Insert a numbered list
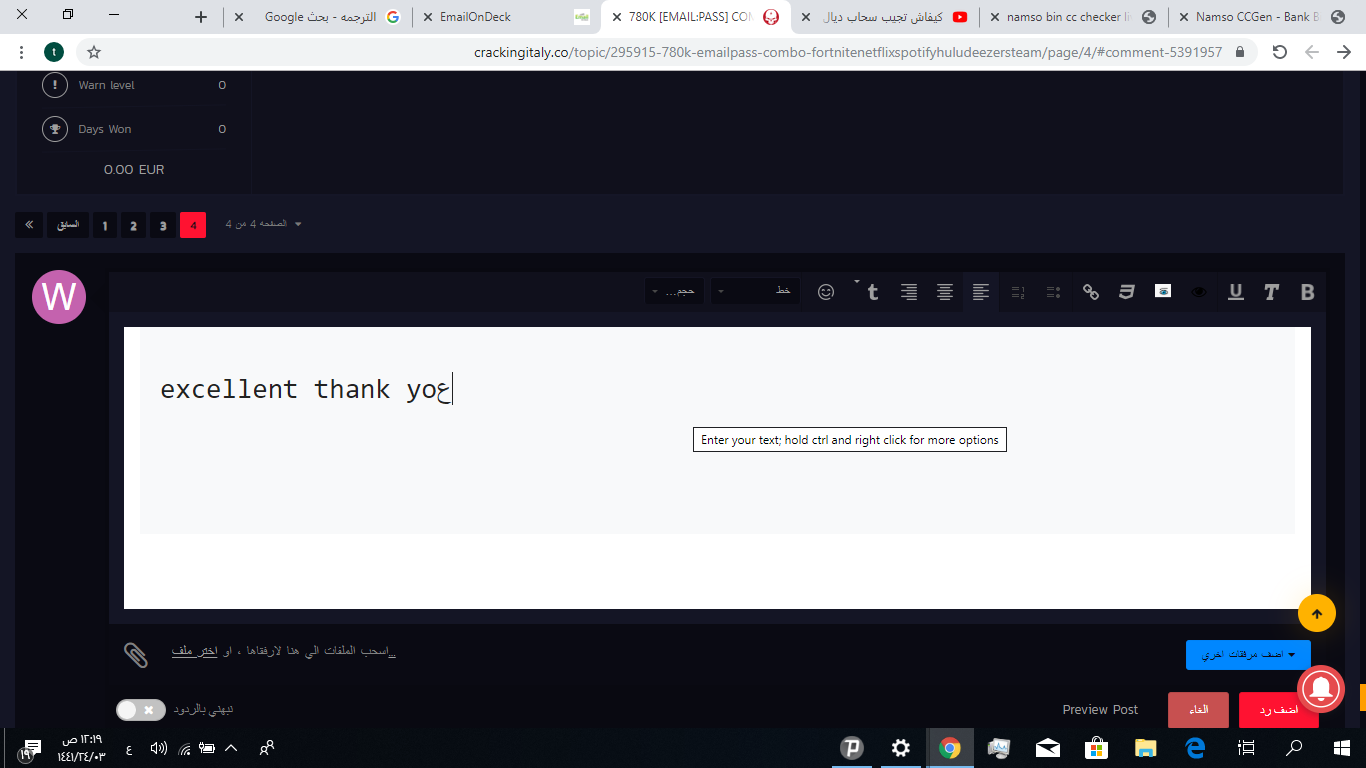 pyautogui.click(x=1018, y=292)
